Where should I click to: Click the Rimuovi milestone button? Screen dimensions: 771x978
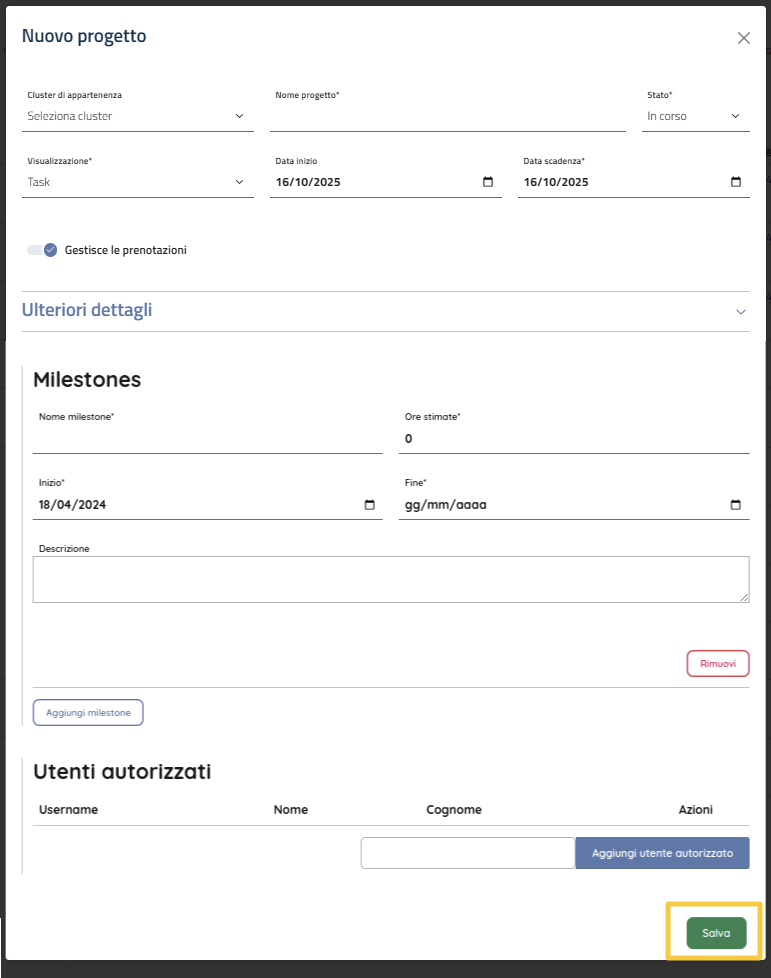(717, 663)
